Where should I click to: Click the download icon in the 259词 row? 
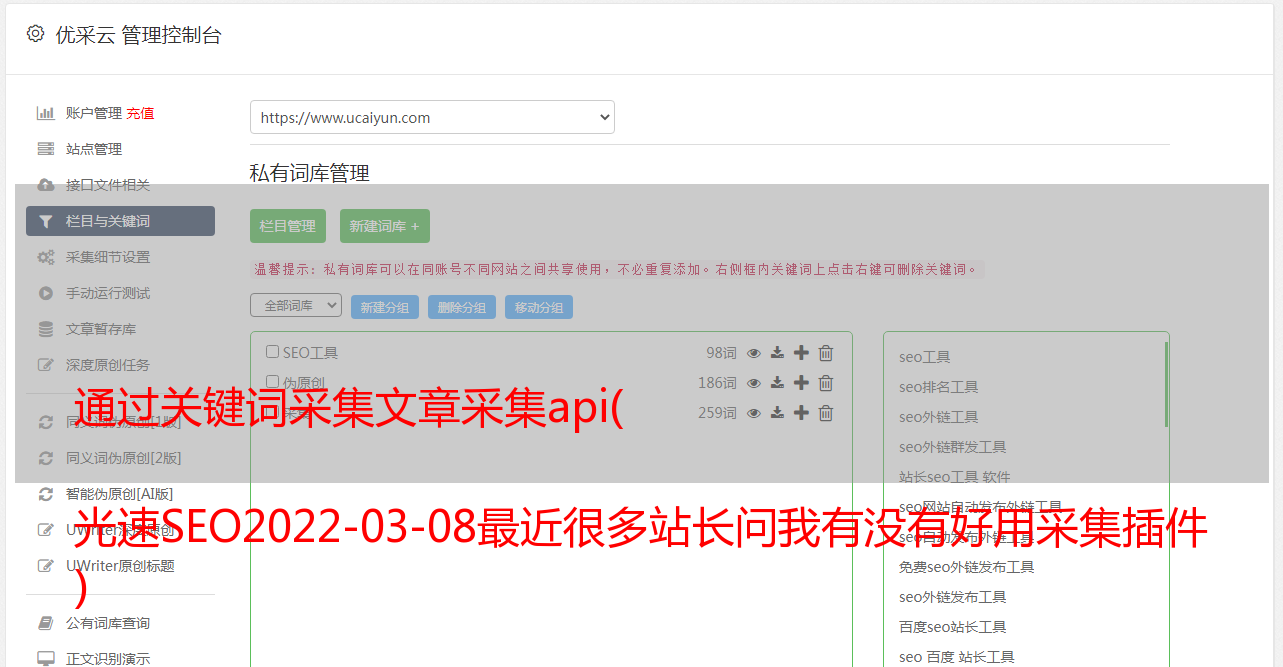coord(777,413)
